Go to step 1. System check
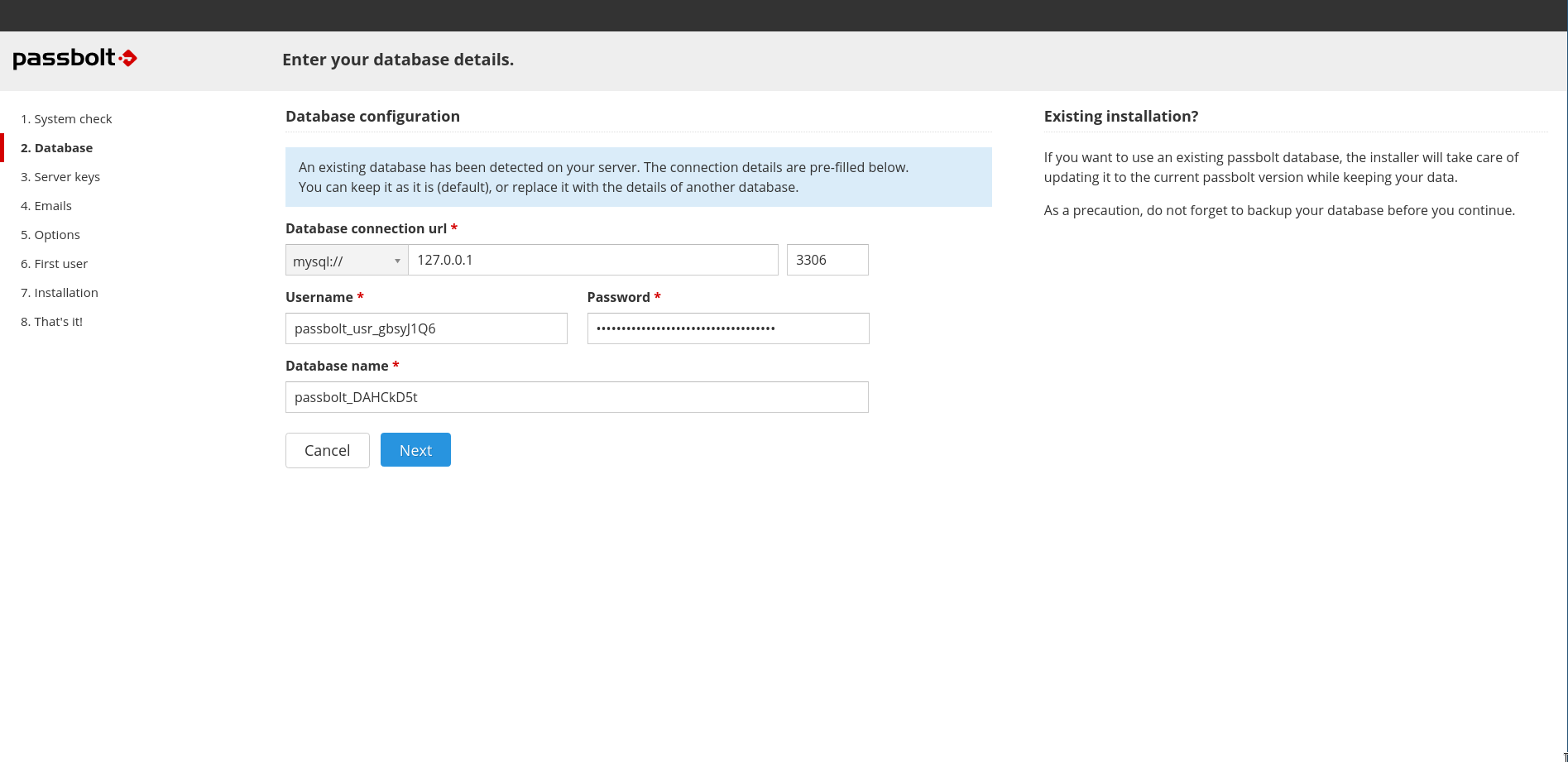The height and width of the screenshot is (762, 1568). pos(66,119)
